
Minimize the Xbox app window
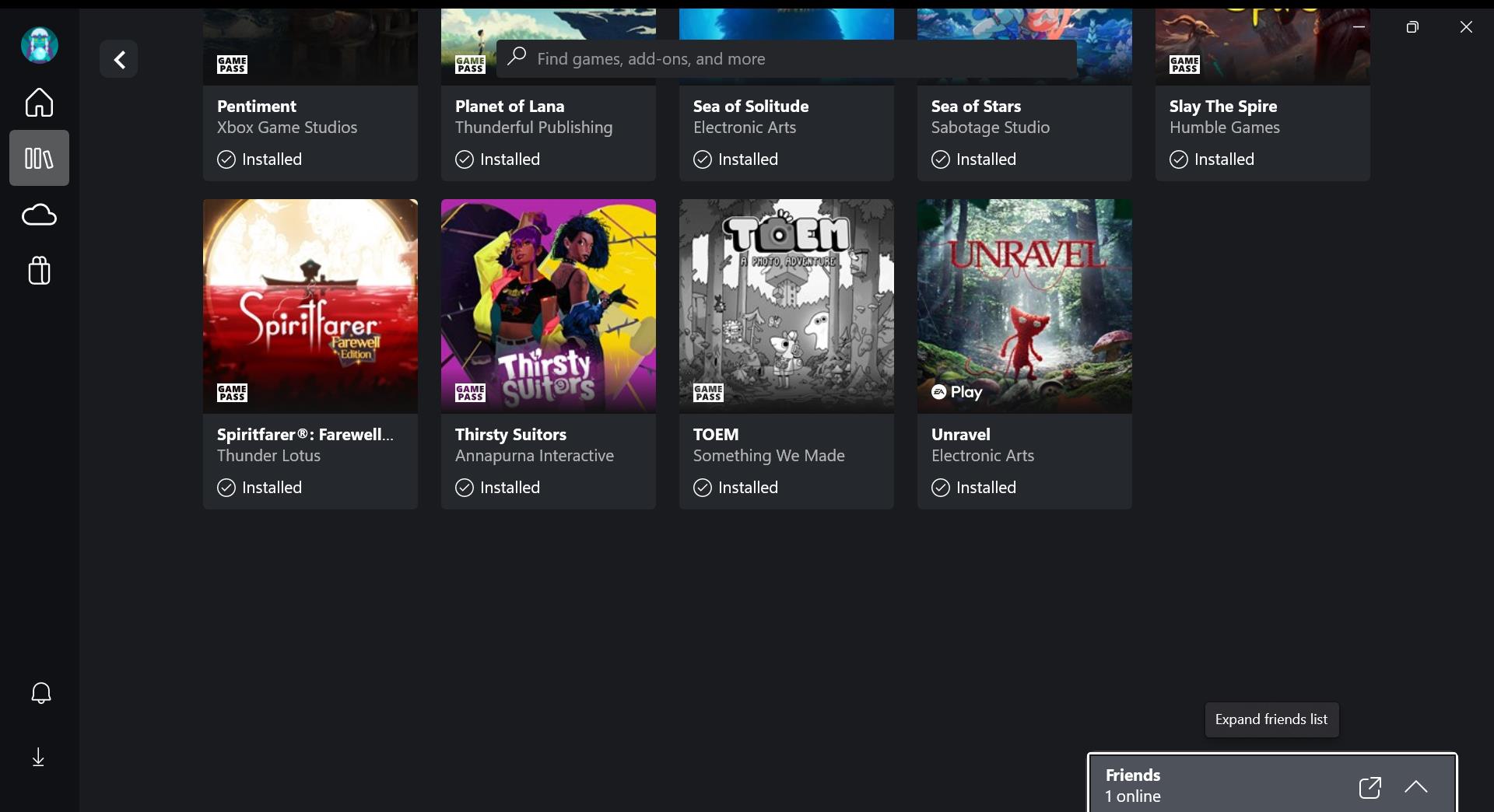click(x=1359, y=27)
